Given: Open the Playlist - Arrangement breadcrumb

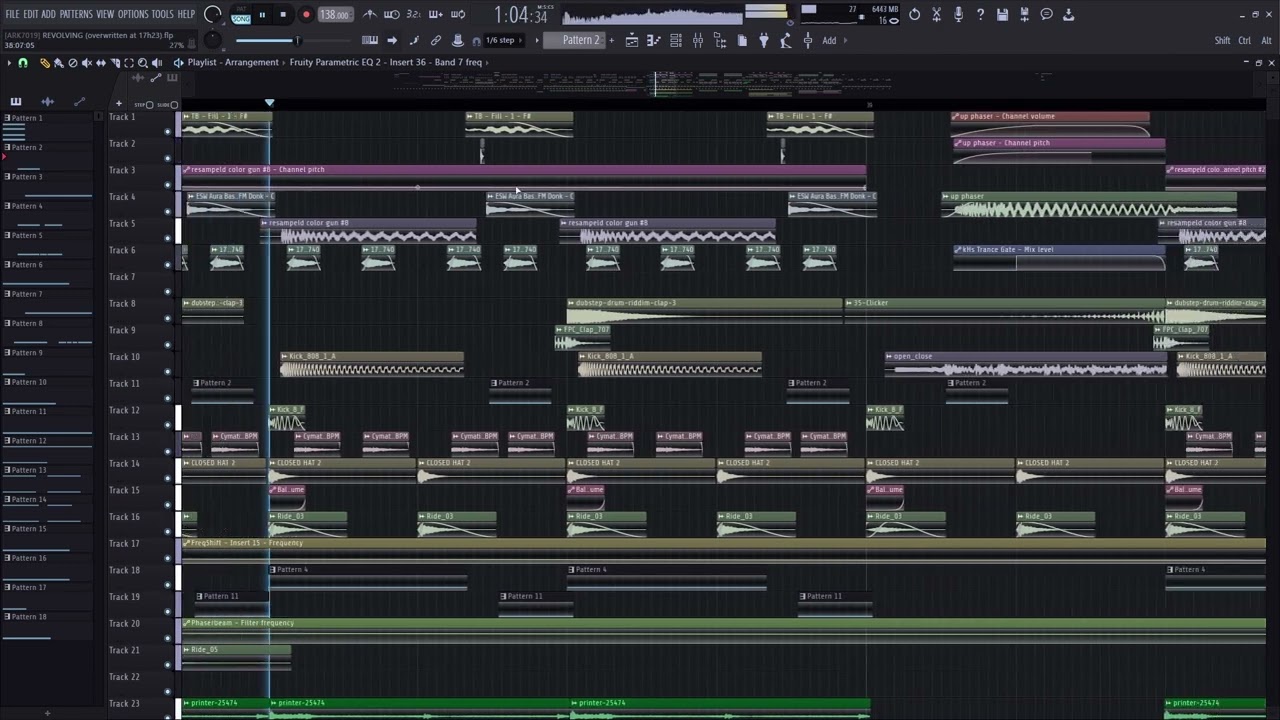Looking at the screenshot, I should click(233, 63).
